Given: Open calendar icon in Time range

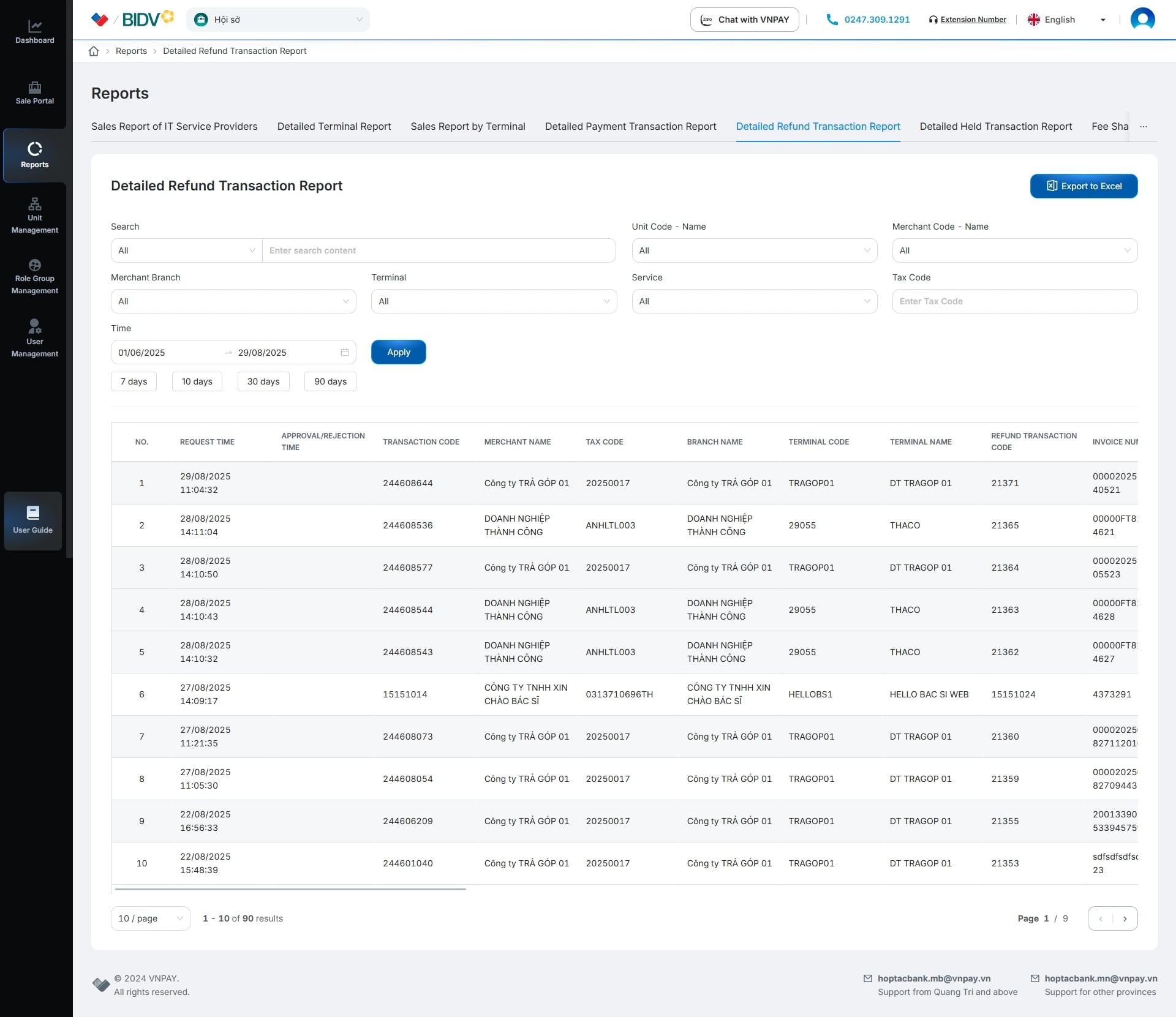Looking at the screenshot, I should click(x=344, y=353).
